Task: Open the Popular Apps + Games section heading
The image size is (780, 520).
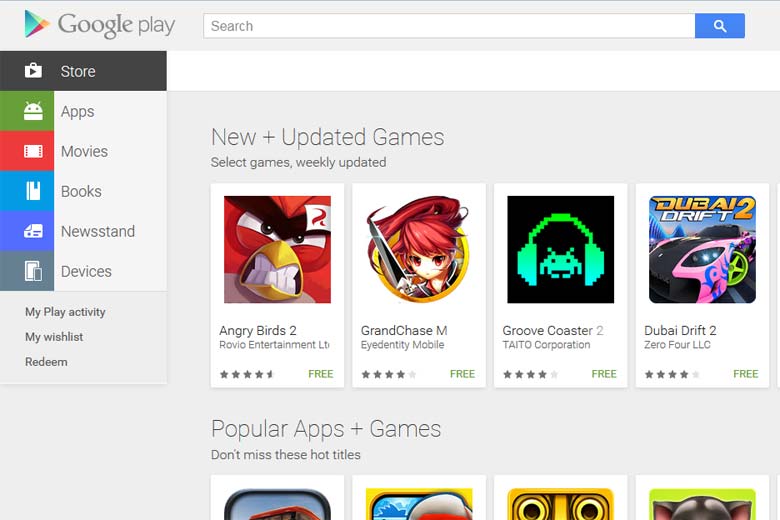Action: (x=326, y=429)
